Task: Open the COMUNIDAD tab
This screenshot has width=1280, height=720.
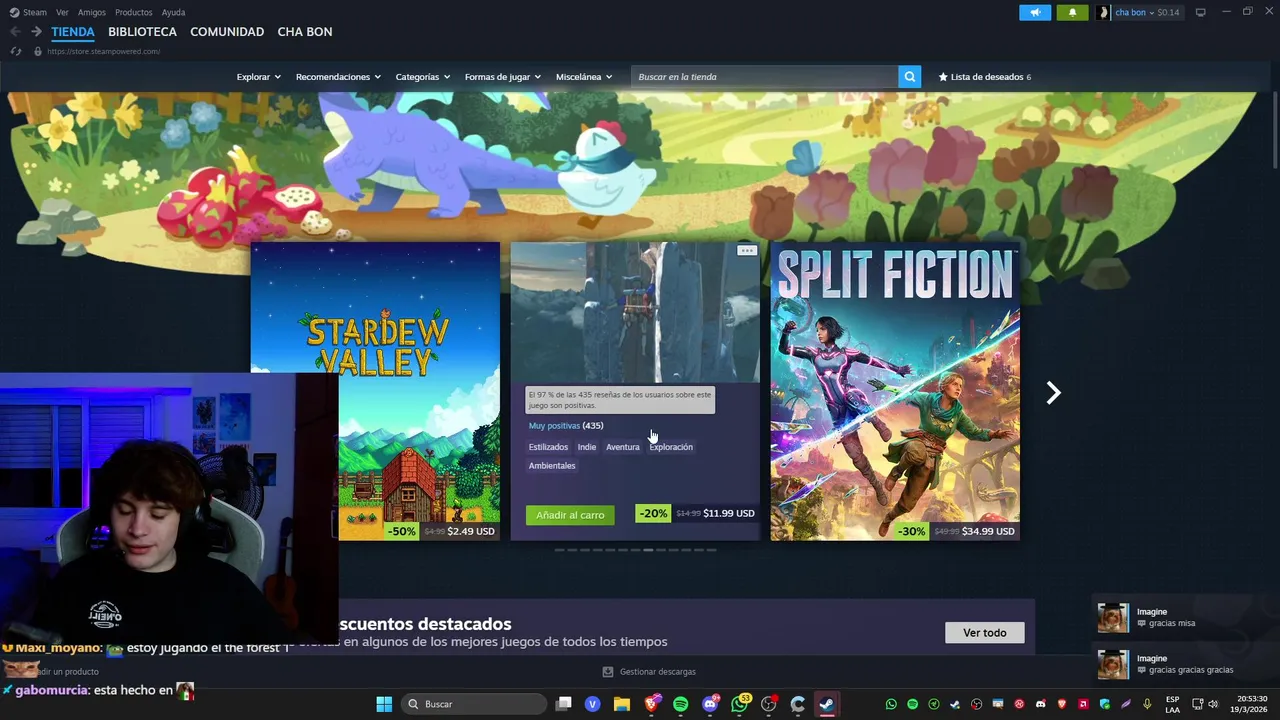Action: coord(227,32)
